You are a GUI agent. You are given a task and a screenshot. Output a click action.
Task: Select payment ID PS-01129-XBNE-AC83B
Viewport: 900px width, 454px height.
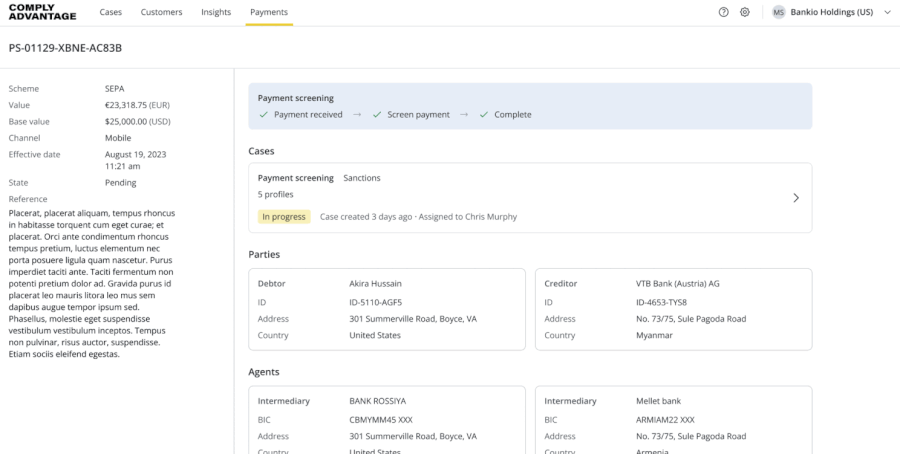coord(65,48)
